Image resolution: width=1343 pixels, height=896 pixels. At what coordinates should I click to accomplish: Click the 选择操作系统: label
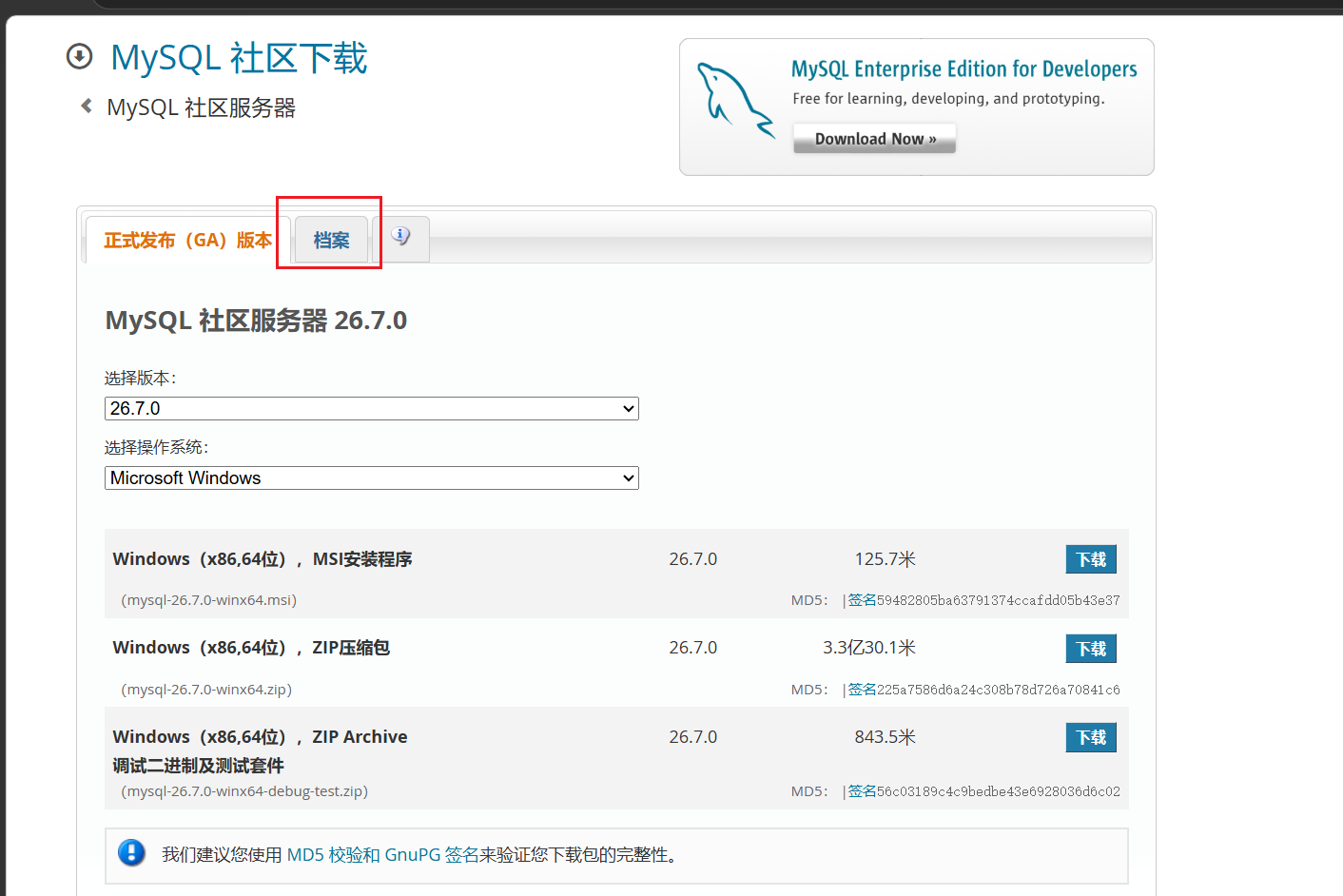(156, 447)
